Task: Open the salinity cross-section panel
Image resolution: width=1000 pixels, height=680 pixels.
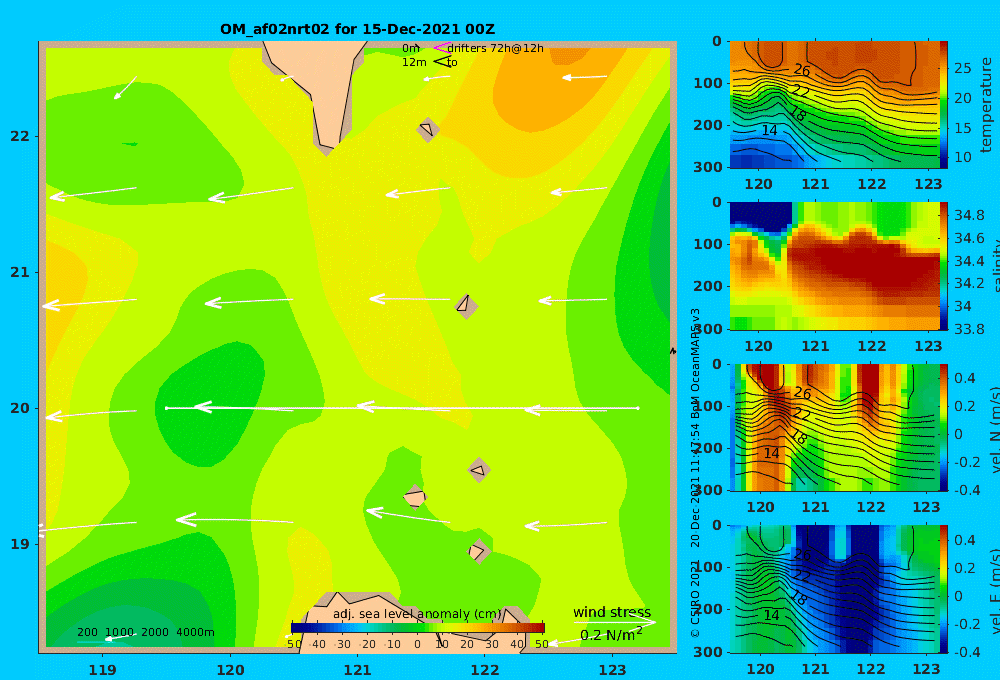Action: point(834,266)
